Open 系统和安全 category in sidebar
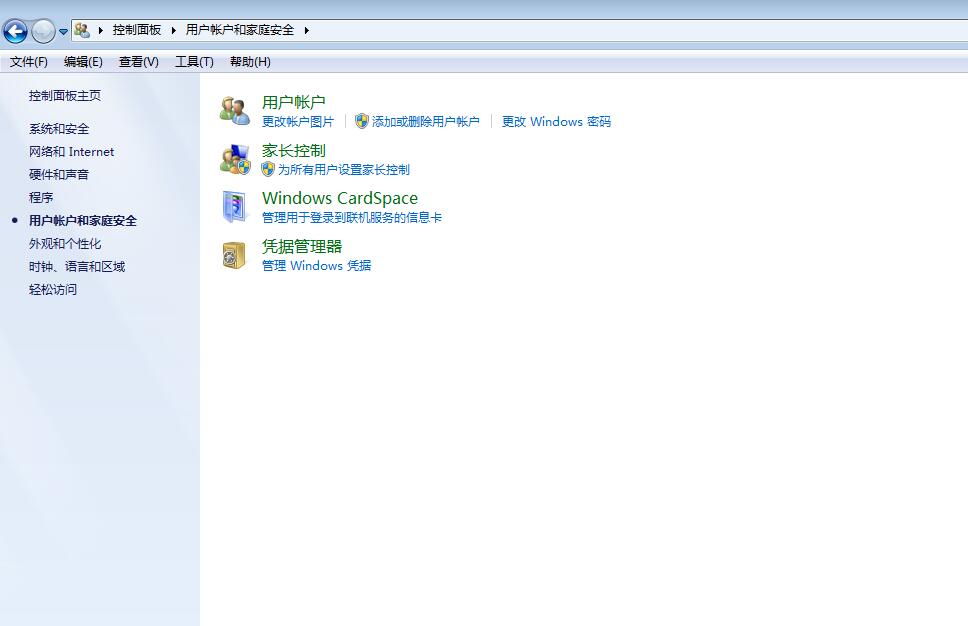 point(59,129)
